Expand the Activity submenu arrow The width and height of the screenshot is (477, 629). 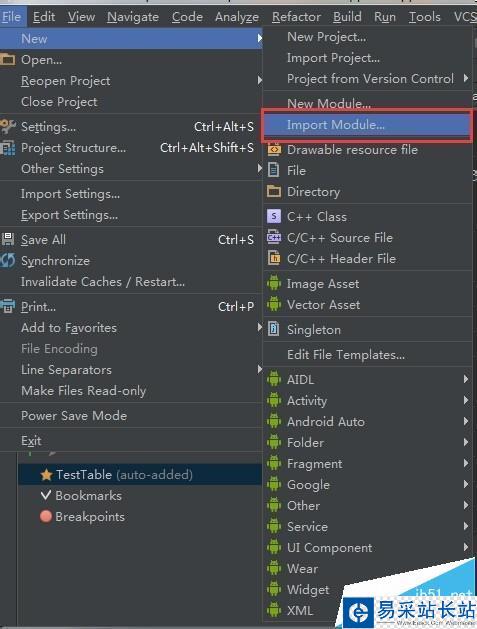pos(465,400)
